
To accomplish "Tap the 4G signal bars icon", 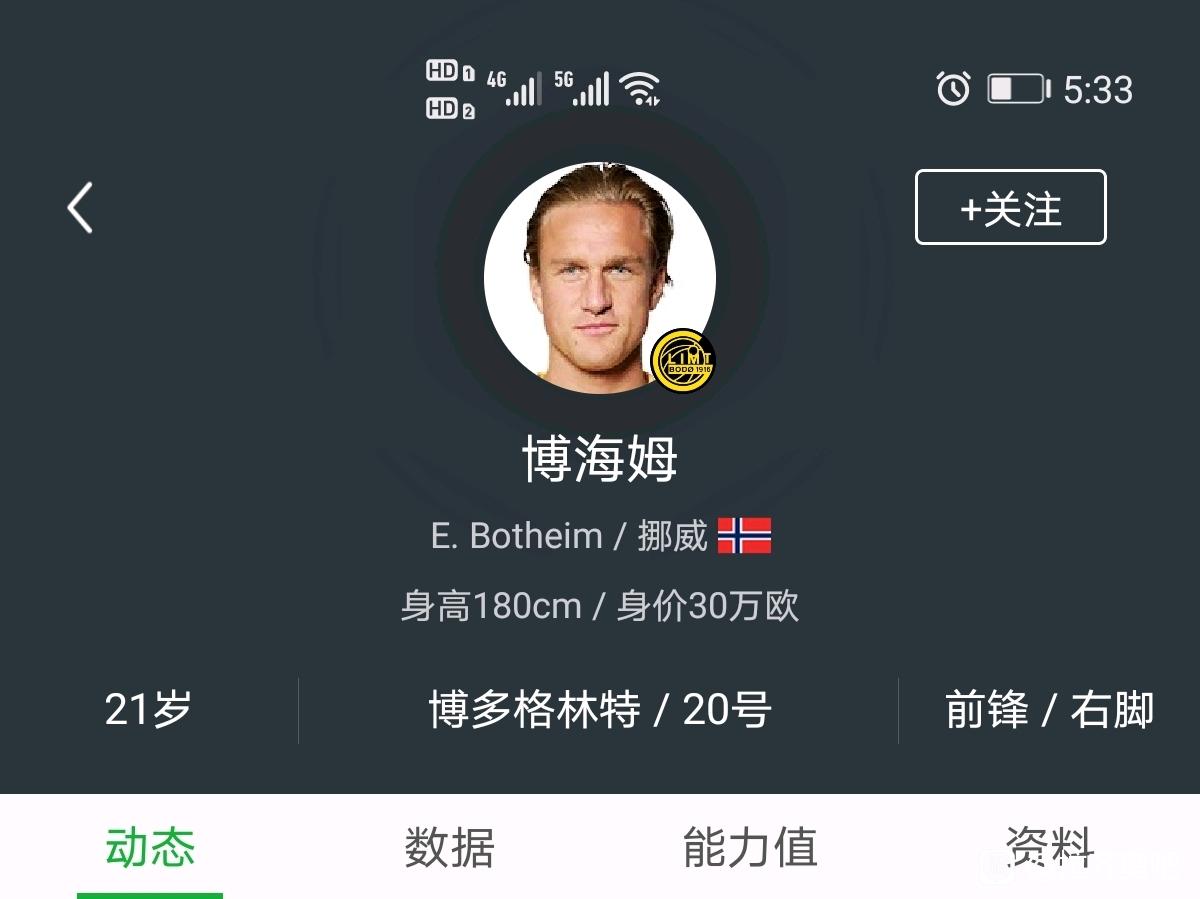I will coord(514,88).
